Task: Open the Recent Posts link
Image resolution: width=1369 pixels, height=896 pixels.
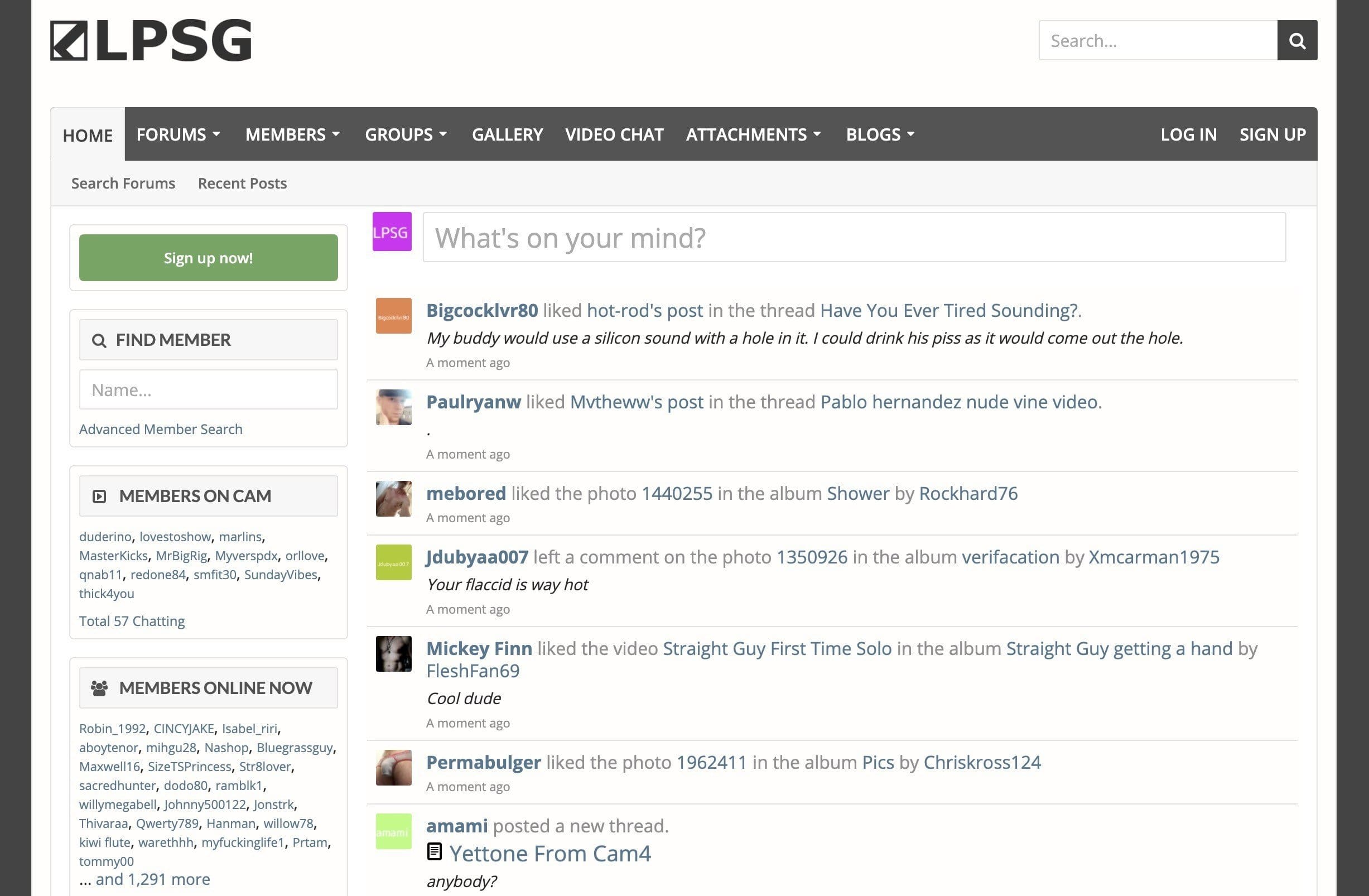Action: click(242, 184)
